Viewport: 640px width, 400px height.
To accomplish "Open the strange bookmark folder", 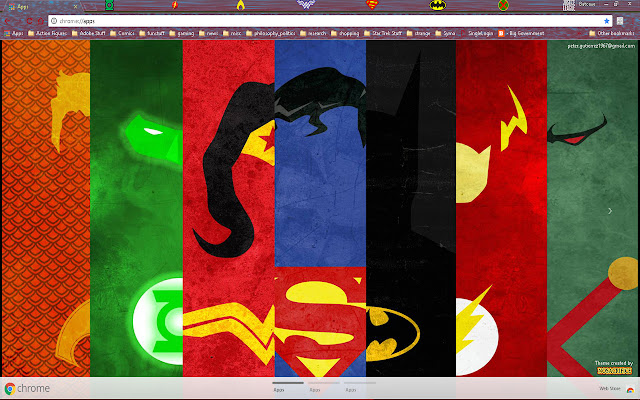I will [x=418, y=33].
